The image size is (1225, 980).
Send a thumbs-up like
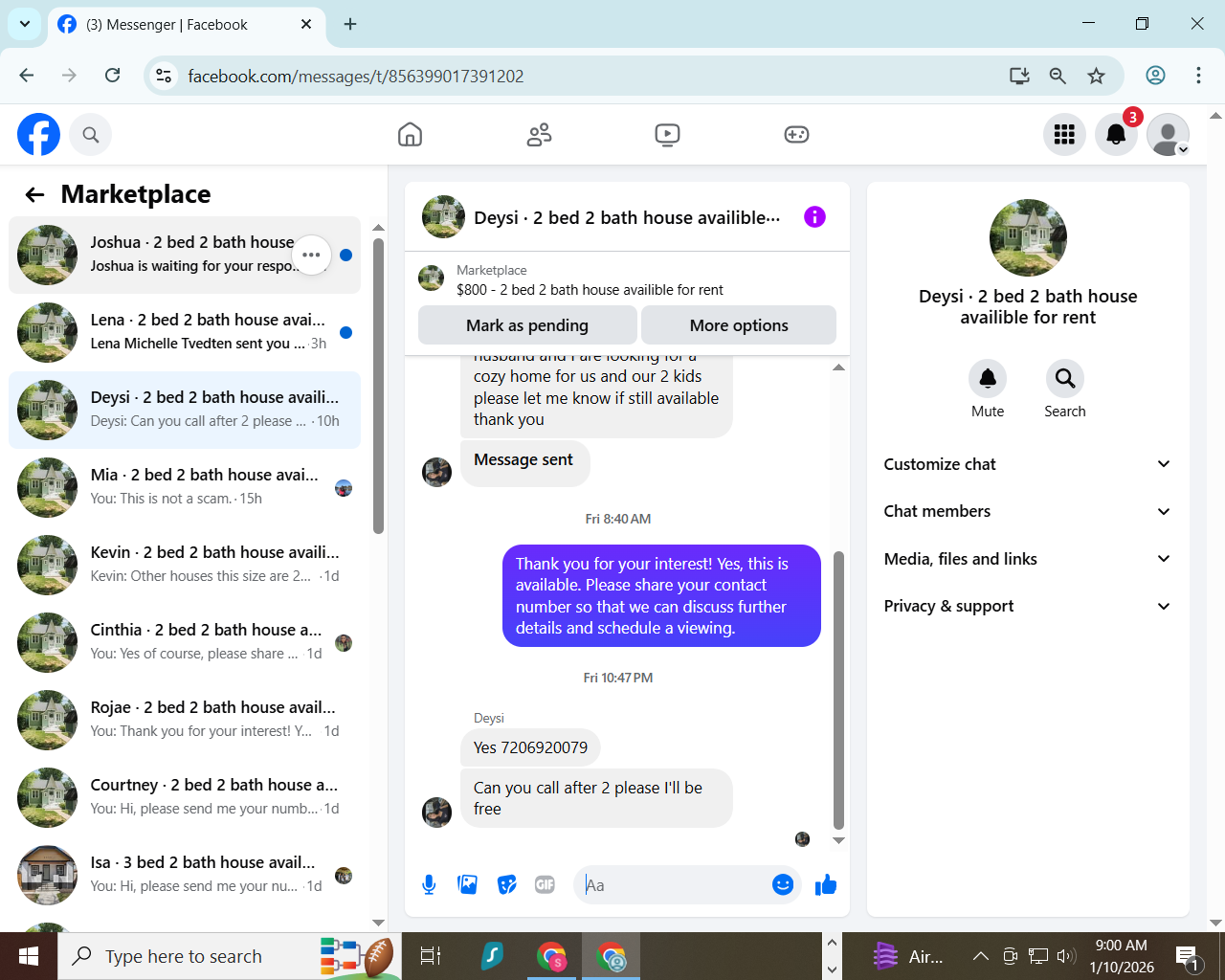[826, 885]
